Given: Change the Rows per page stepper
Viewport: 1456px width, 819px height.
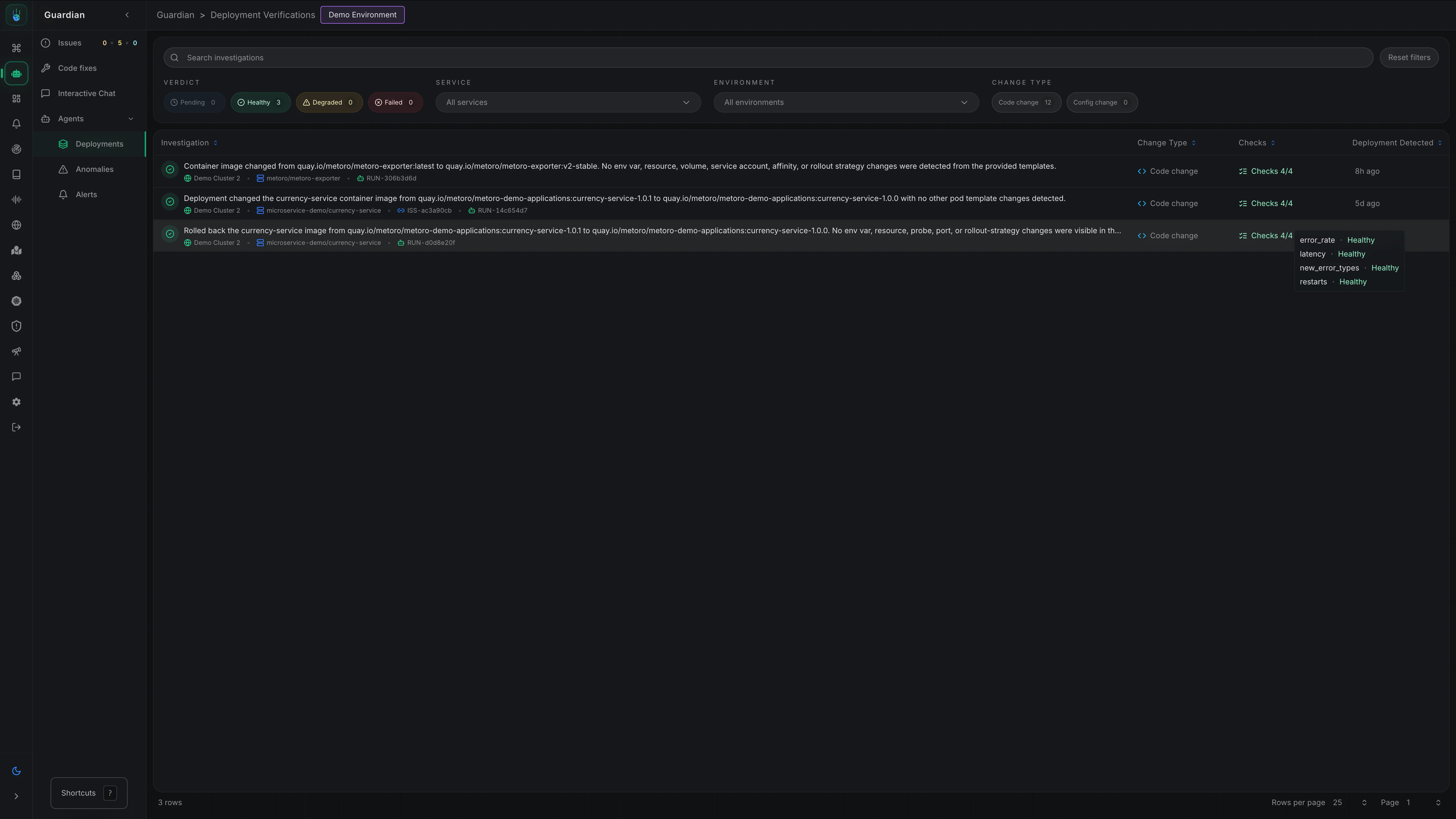Looking at the screenshot, I should pos(1364,803).
